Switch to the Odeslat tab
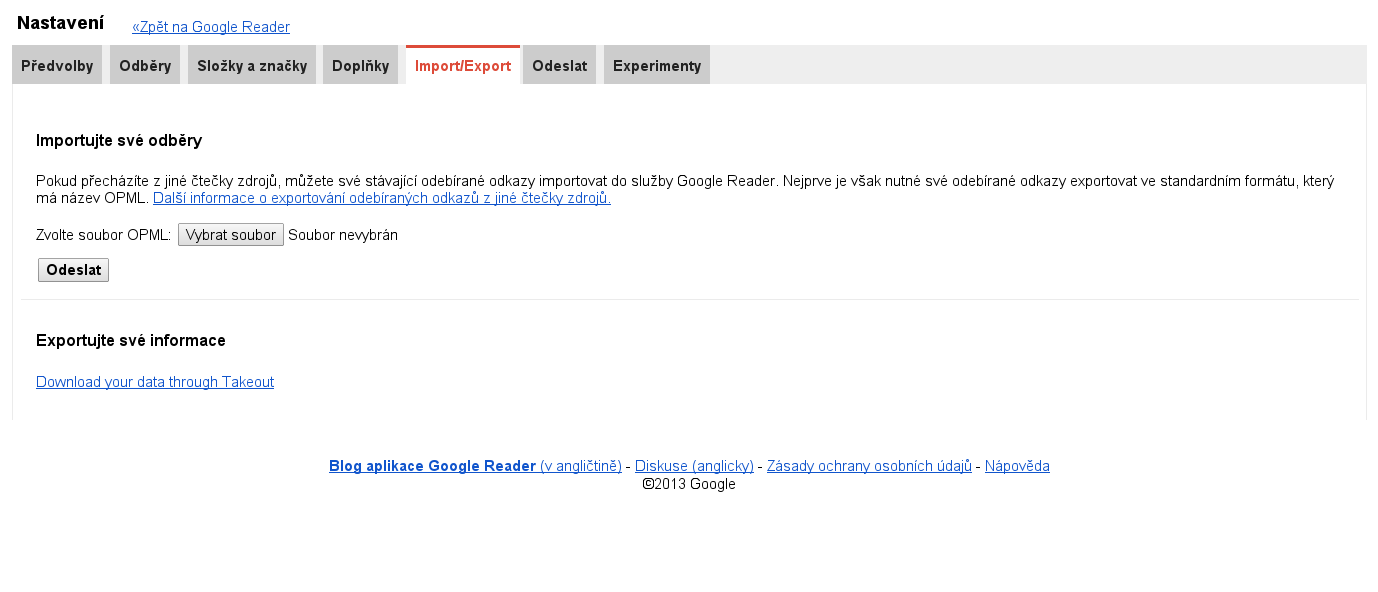Screen dimensions: 1378x592 [x=560, y=66]
